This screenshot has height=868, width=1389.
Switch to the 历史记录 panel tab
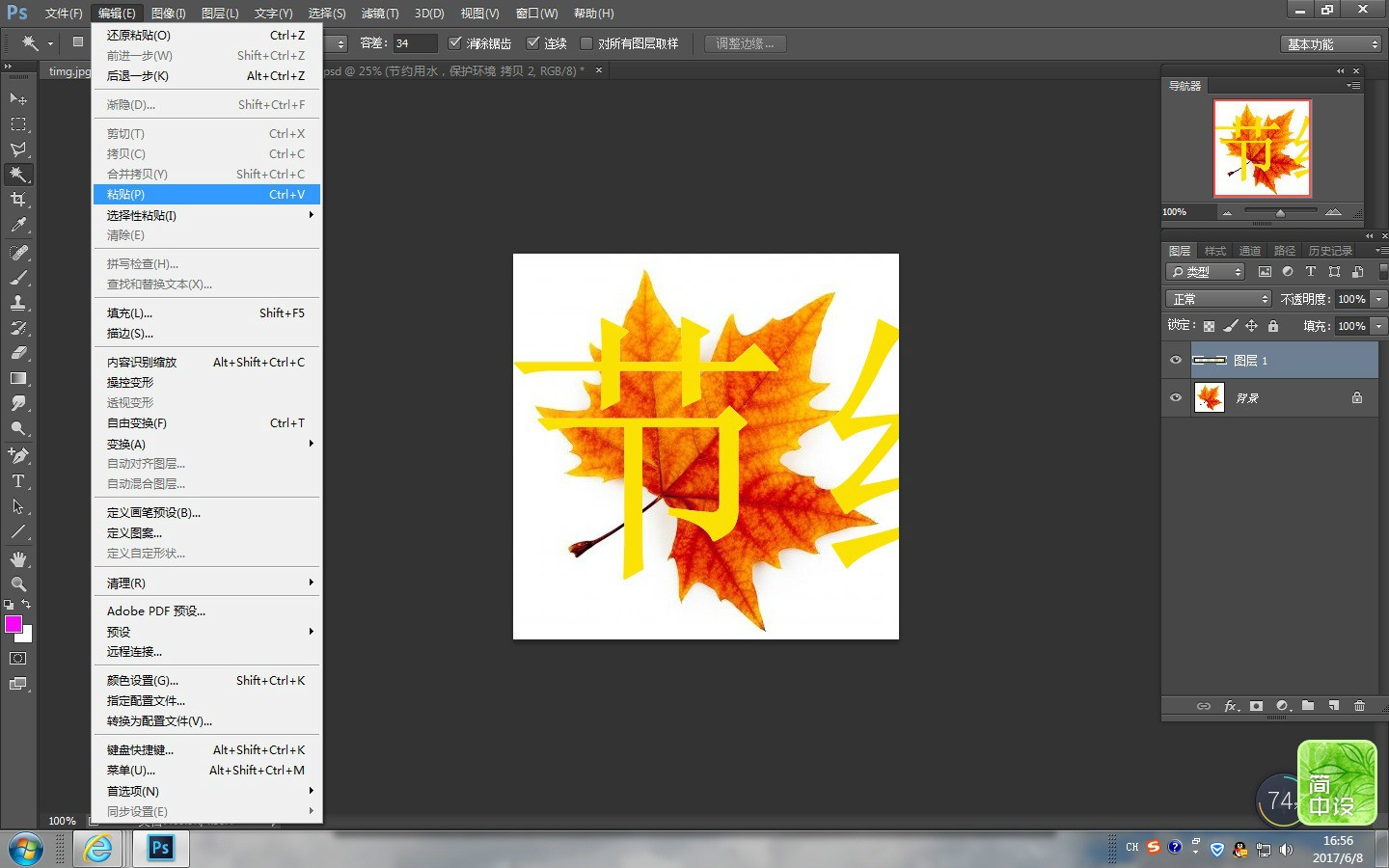pos(1330,251)
